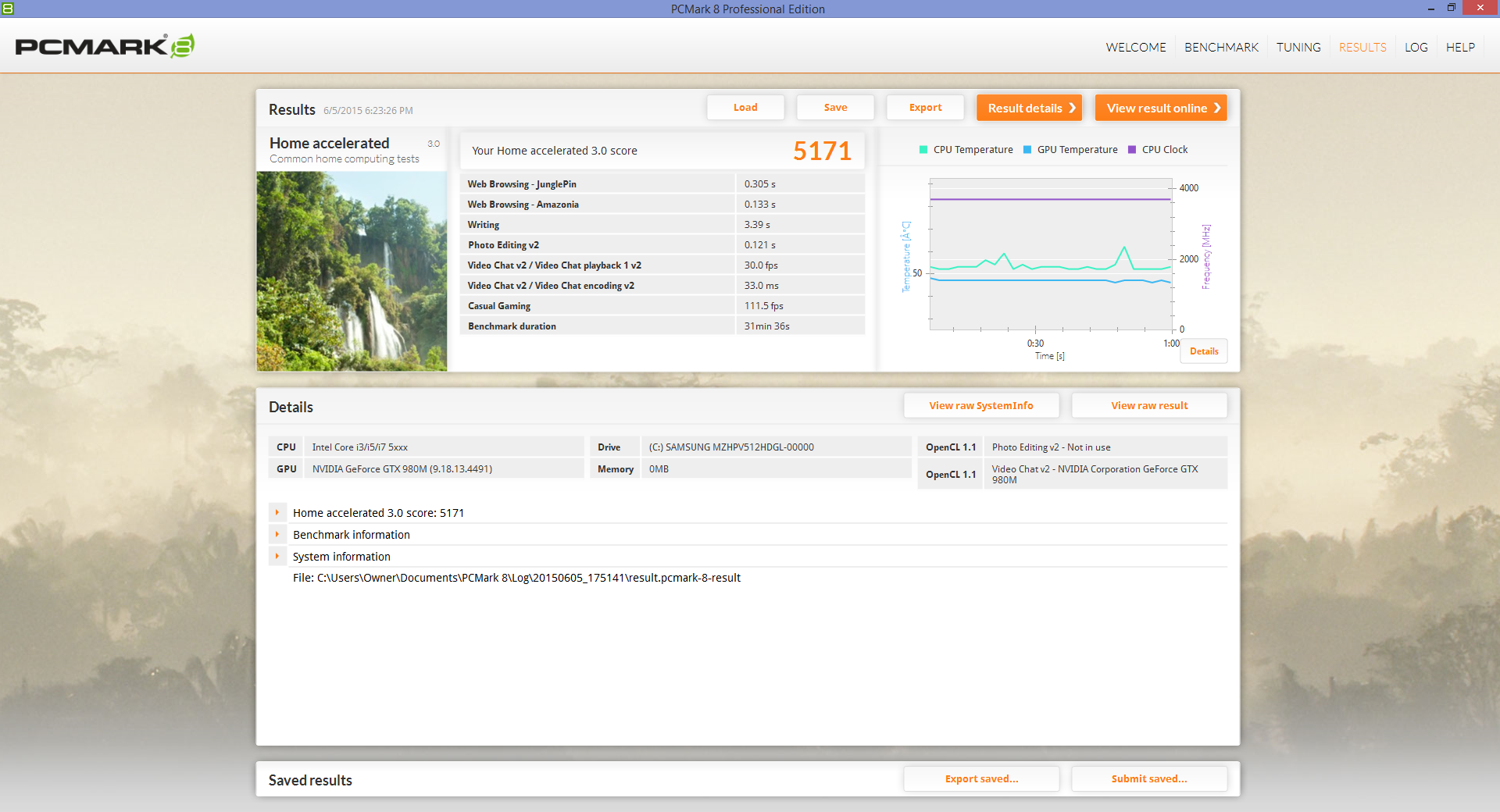
Task: Click View raw result button
Action: point(1149,405)
